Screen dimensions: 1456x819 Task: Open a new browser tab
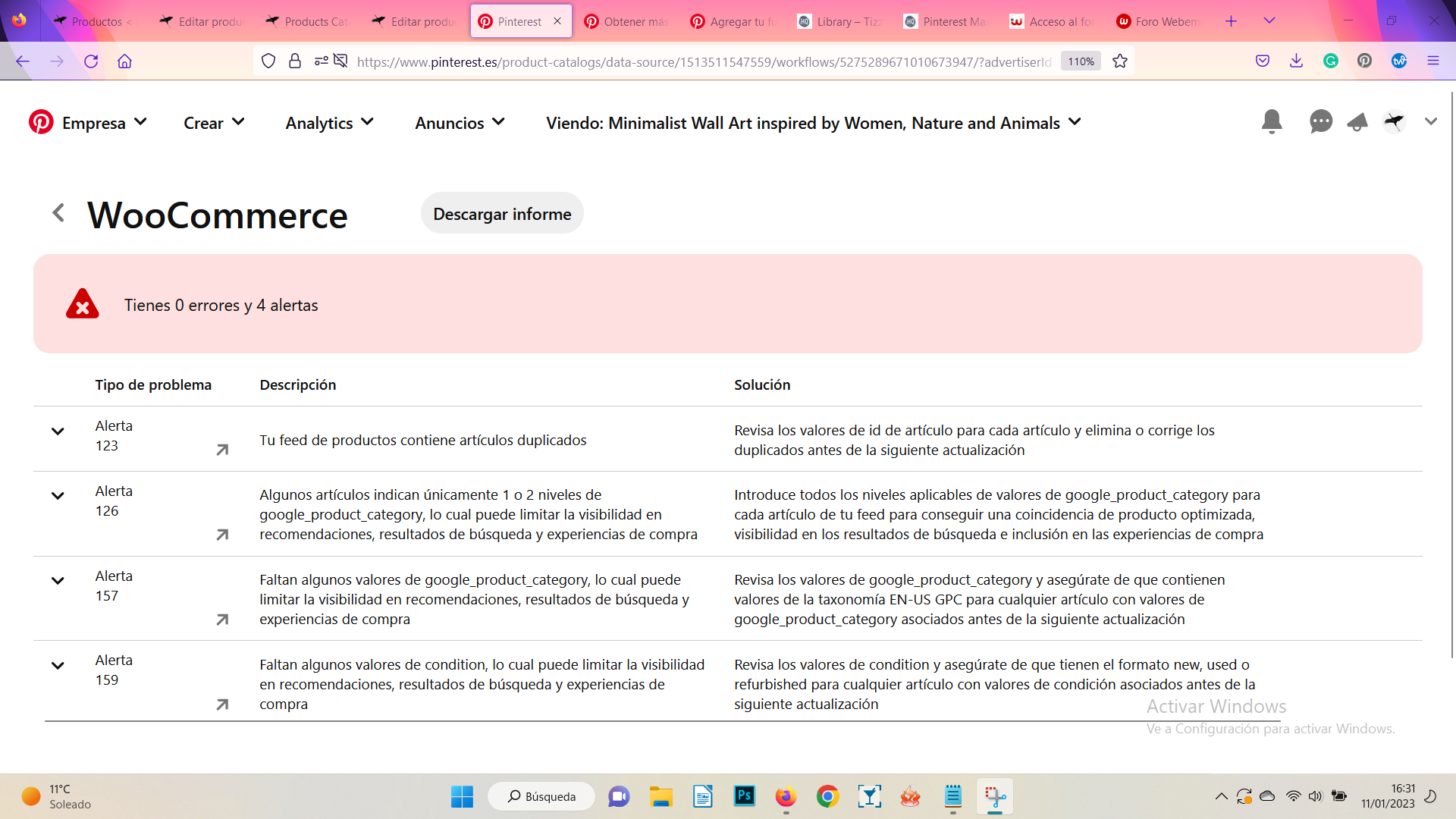1231,21
